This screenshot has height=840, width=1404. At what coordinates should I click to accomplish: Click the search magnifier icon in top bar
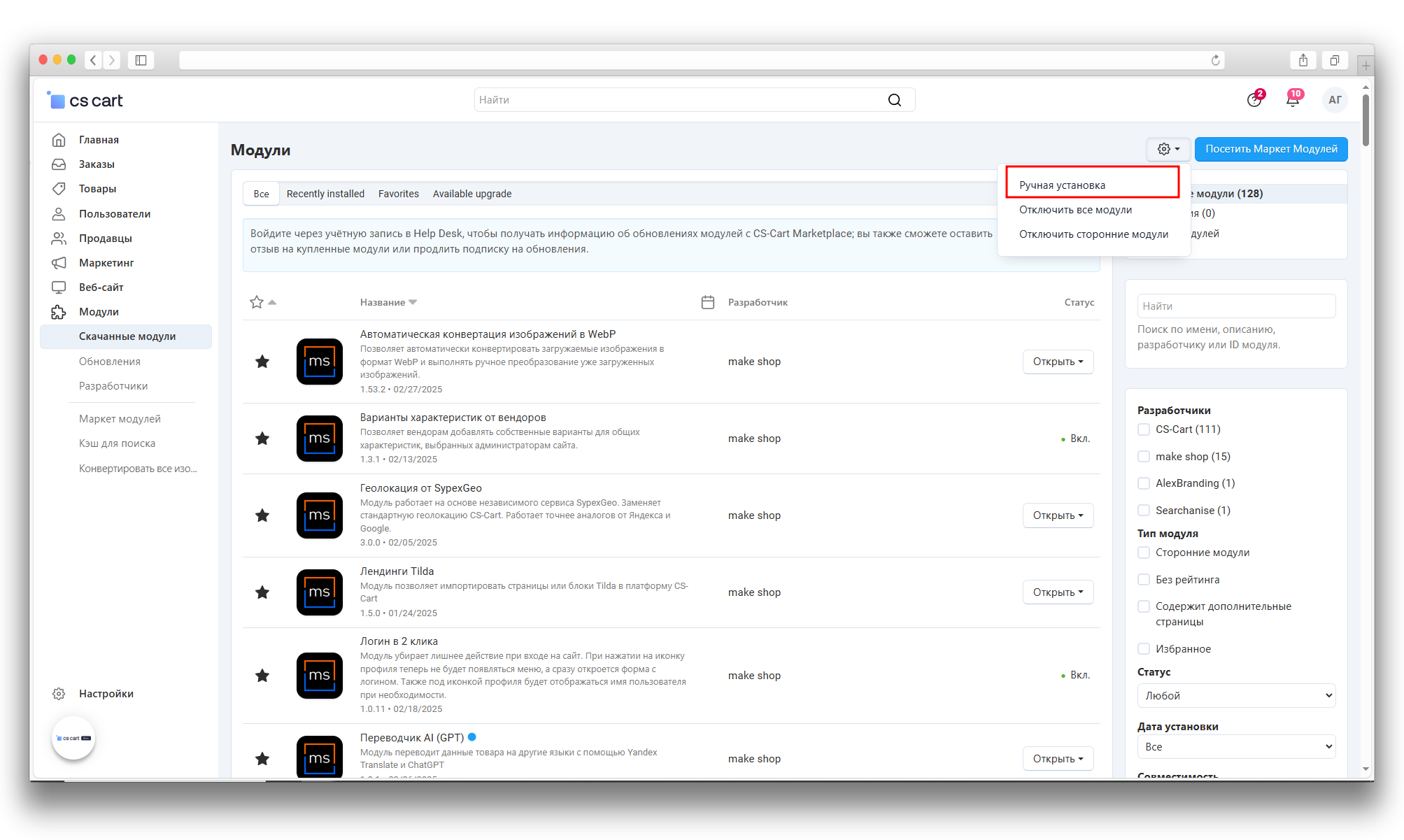894,100
